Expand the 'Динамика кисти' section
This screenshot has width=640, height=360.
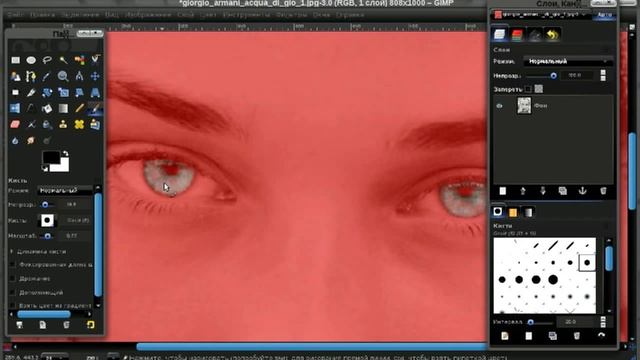point(11,252)
